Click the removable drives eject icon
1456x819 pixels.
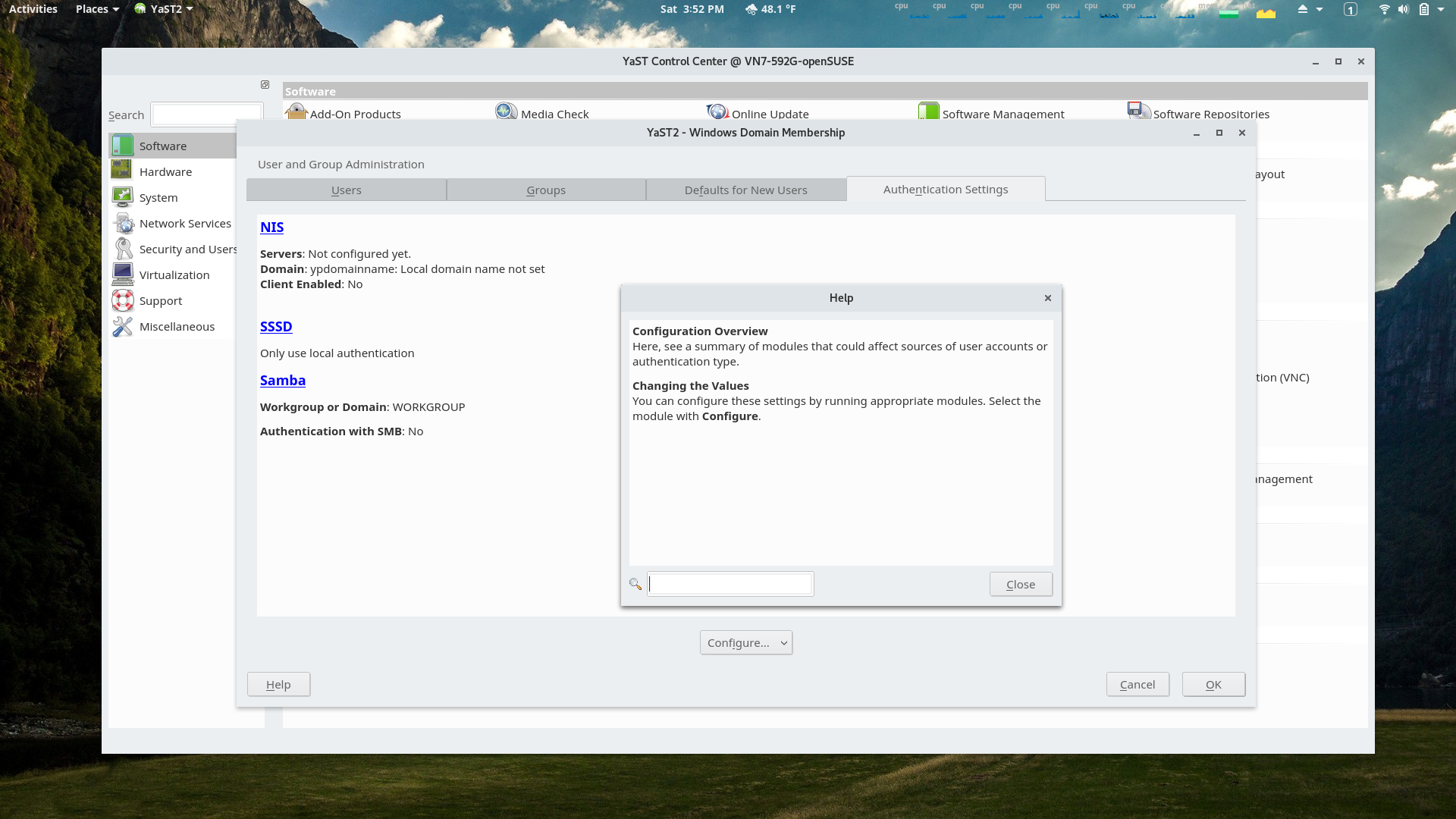tap(1302, 9)
